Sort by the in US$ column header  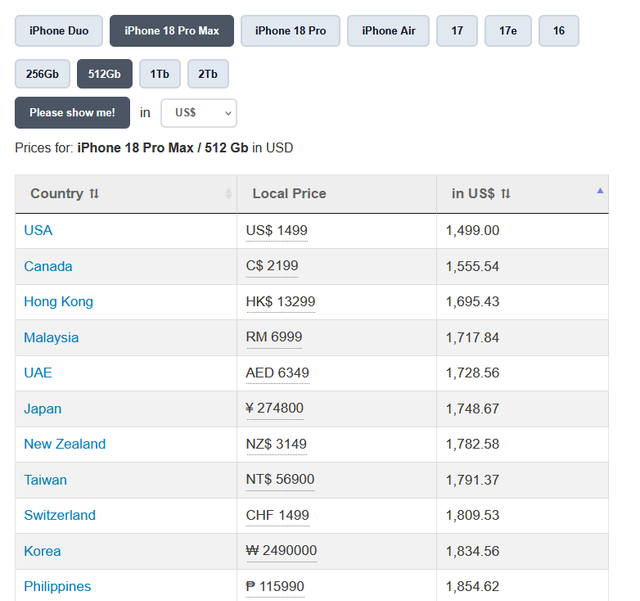coord(522,194)
